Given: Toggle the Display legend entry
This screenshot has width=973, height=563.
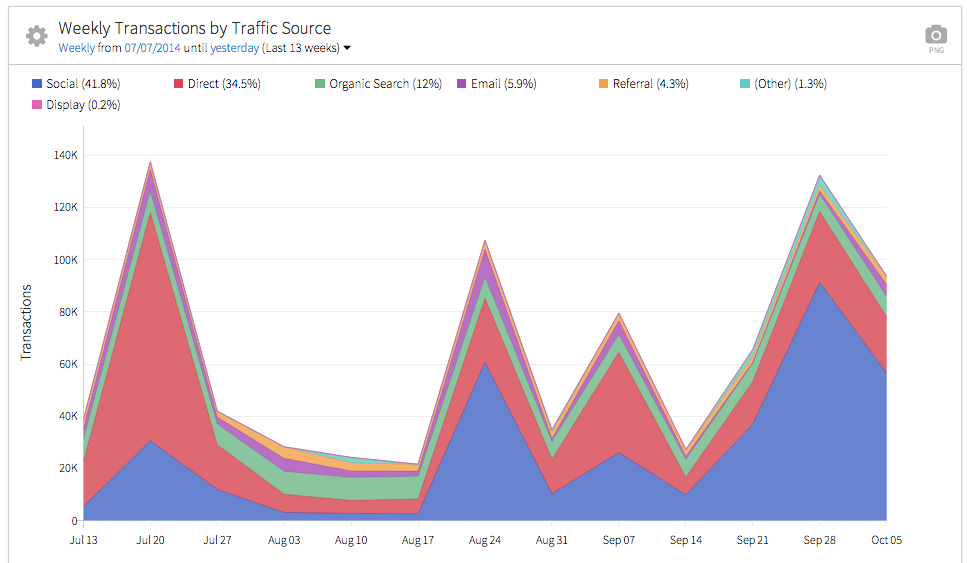Looking at the screenshot, I should (x=82, y=105).
